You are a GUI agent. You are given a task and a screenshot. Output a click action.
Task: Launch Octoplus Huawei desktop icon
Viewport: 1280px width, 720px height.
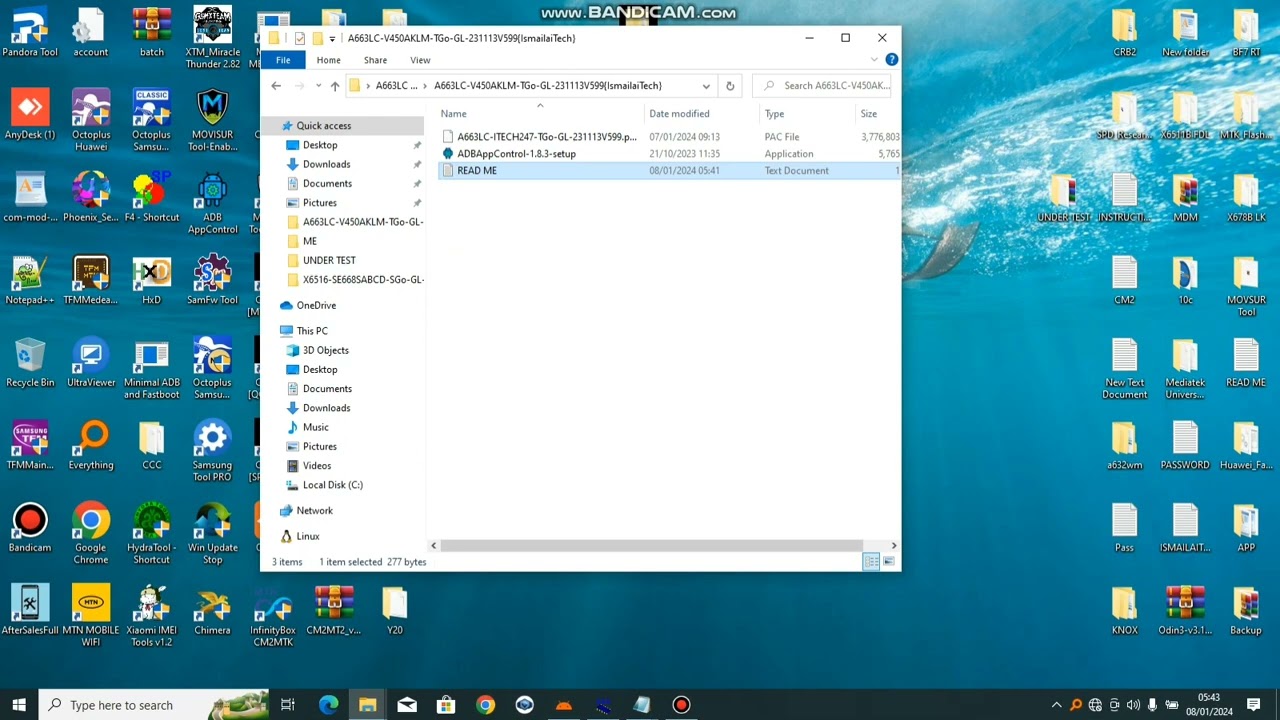tap(91, 120)
